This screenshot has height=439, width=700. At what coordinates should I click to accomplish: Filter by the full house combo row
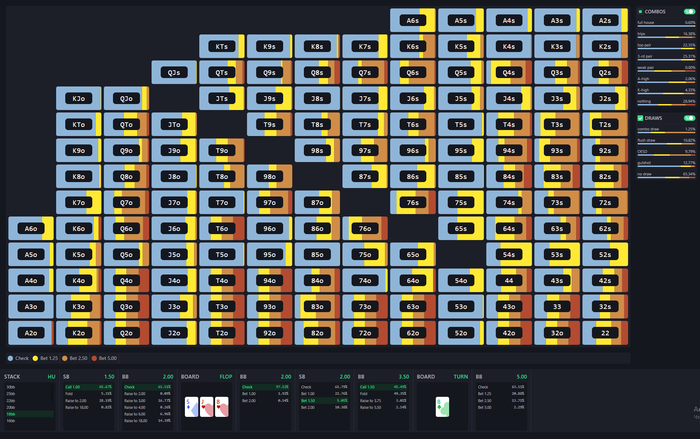[666, 23]
